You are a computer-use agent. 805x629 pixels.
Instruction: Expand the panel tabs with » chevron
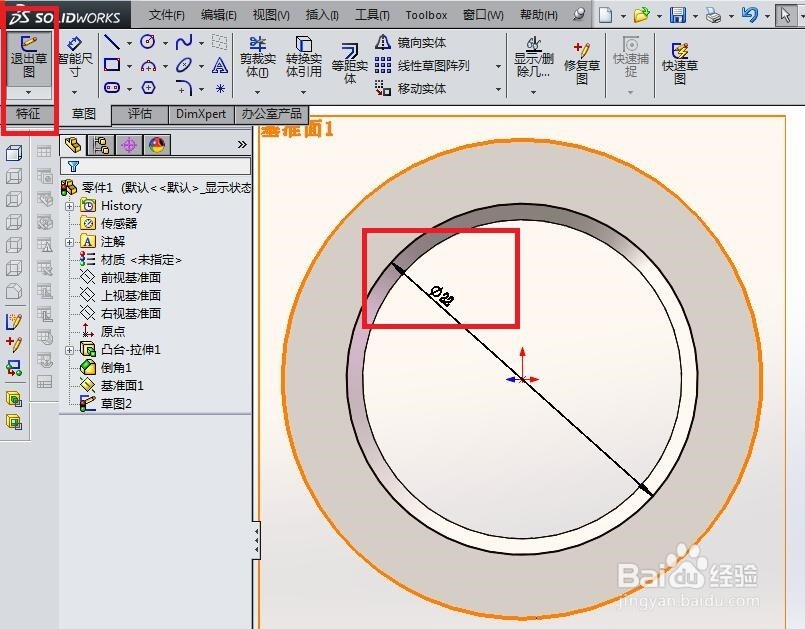click(x=242, y=145)
